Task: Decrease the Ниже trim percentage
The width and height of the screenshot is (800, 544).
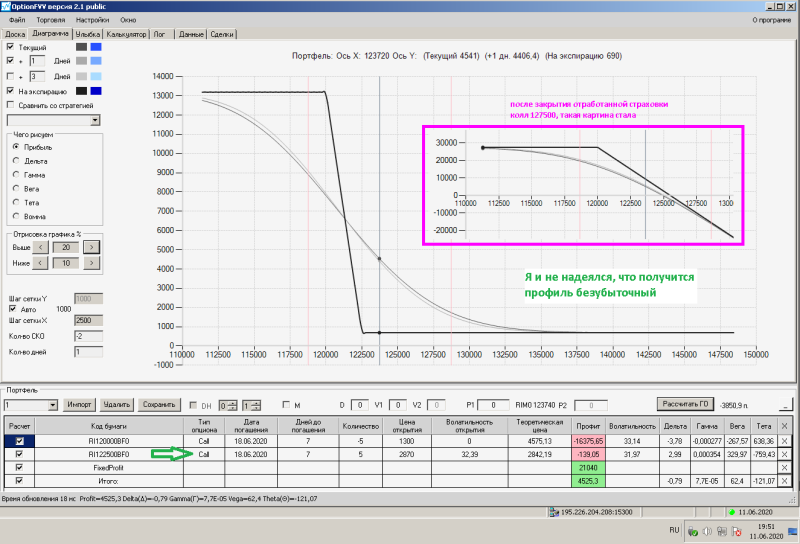Action: point(40,263)
